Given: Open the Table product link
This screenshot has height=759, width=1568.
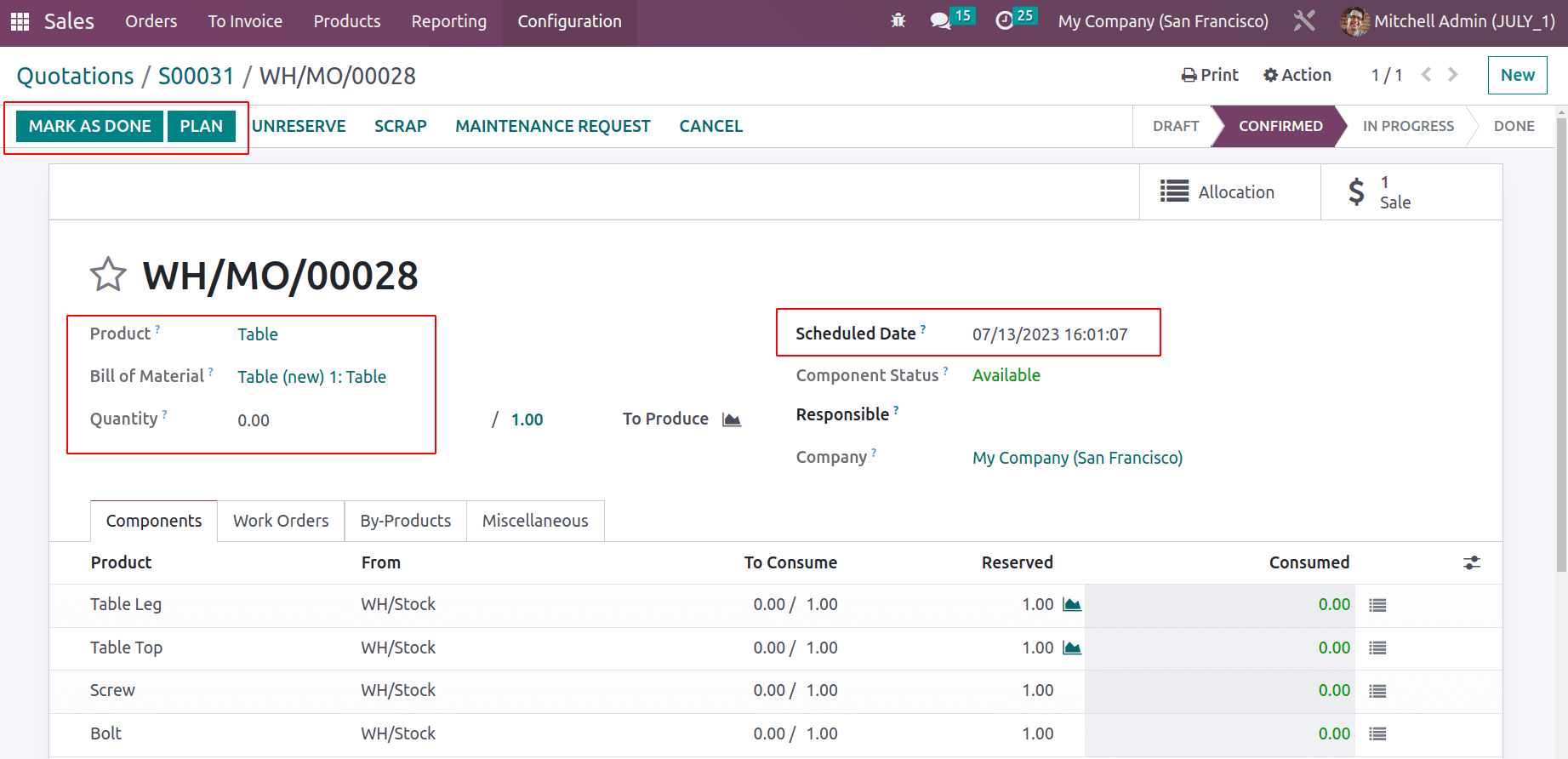Looking at the screenshot, I should tap(258, 334).
